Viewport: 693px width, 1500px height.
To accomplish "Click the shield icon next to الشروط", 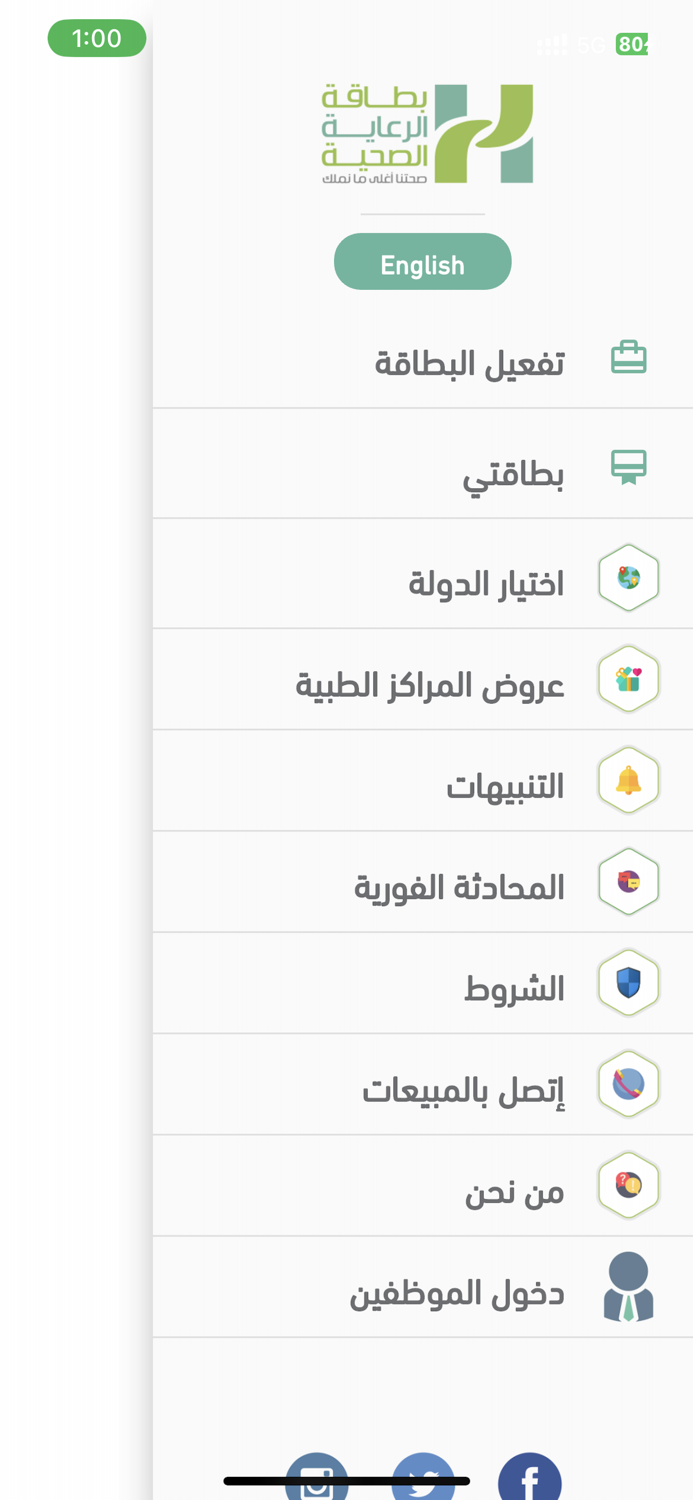I will [630, 981].
